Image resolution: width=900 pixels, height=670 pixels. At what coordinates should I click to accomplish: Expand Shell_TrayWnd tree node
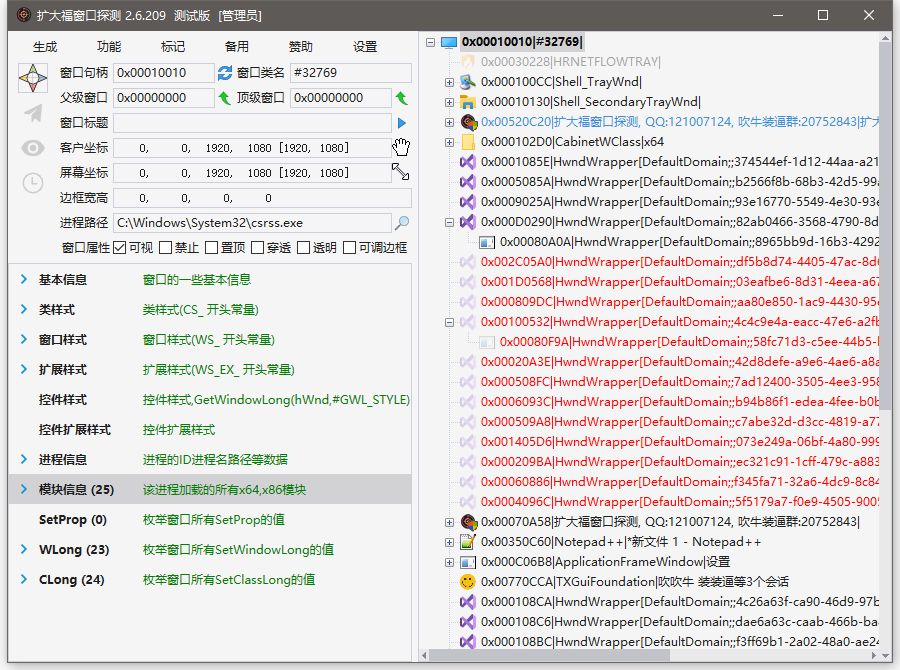(x=449, y=83)
